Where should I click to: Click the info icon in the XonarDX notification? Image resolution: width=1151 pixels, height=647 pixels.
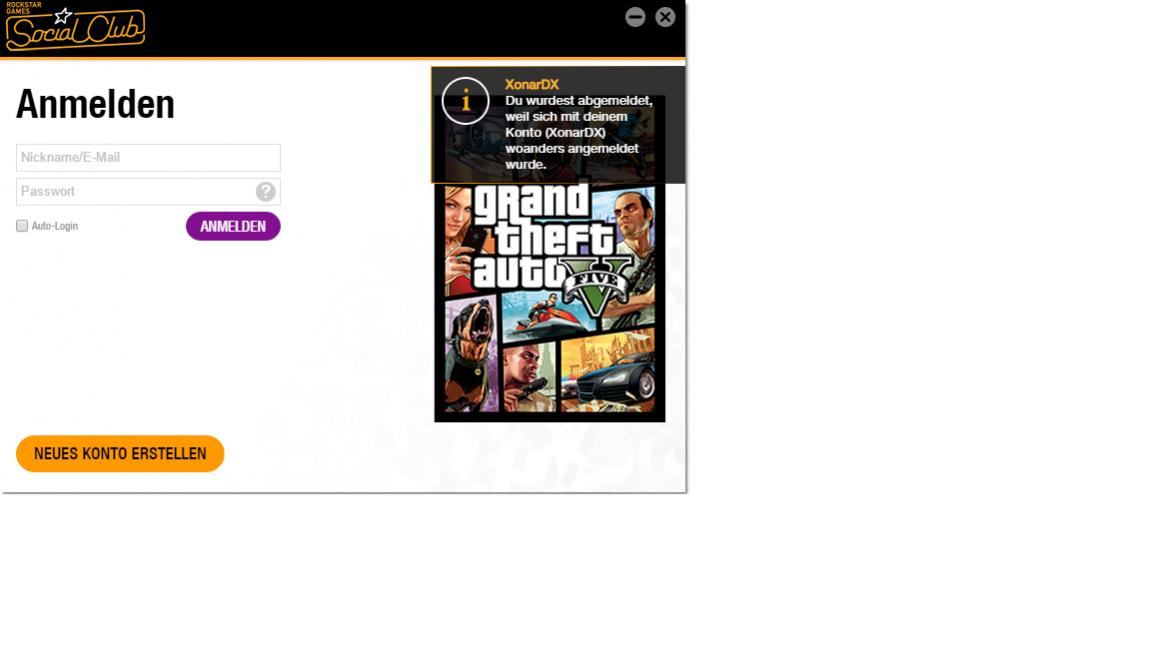pyautogui.click(x=465, y=101)
